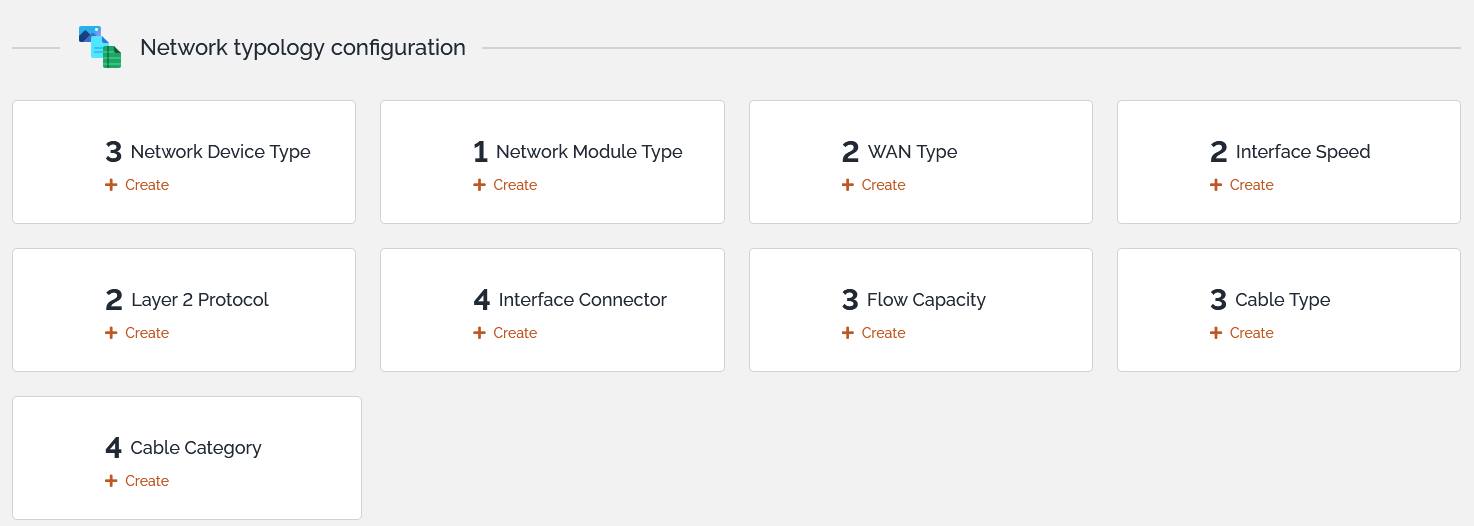Click plus icon under Network Module Type
1474x526 pixels.
479,185
